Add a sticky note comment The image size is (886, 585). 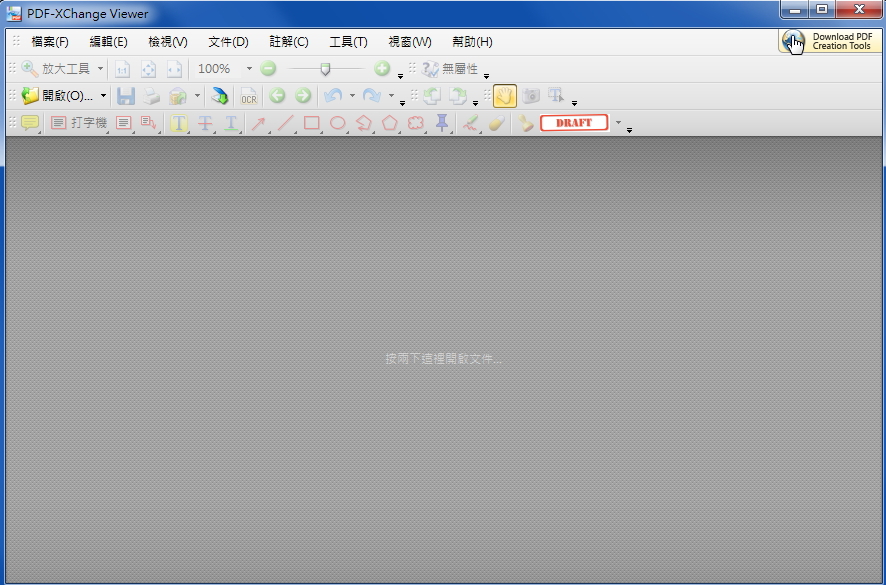point(30,123)
